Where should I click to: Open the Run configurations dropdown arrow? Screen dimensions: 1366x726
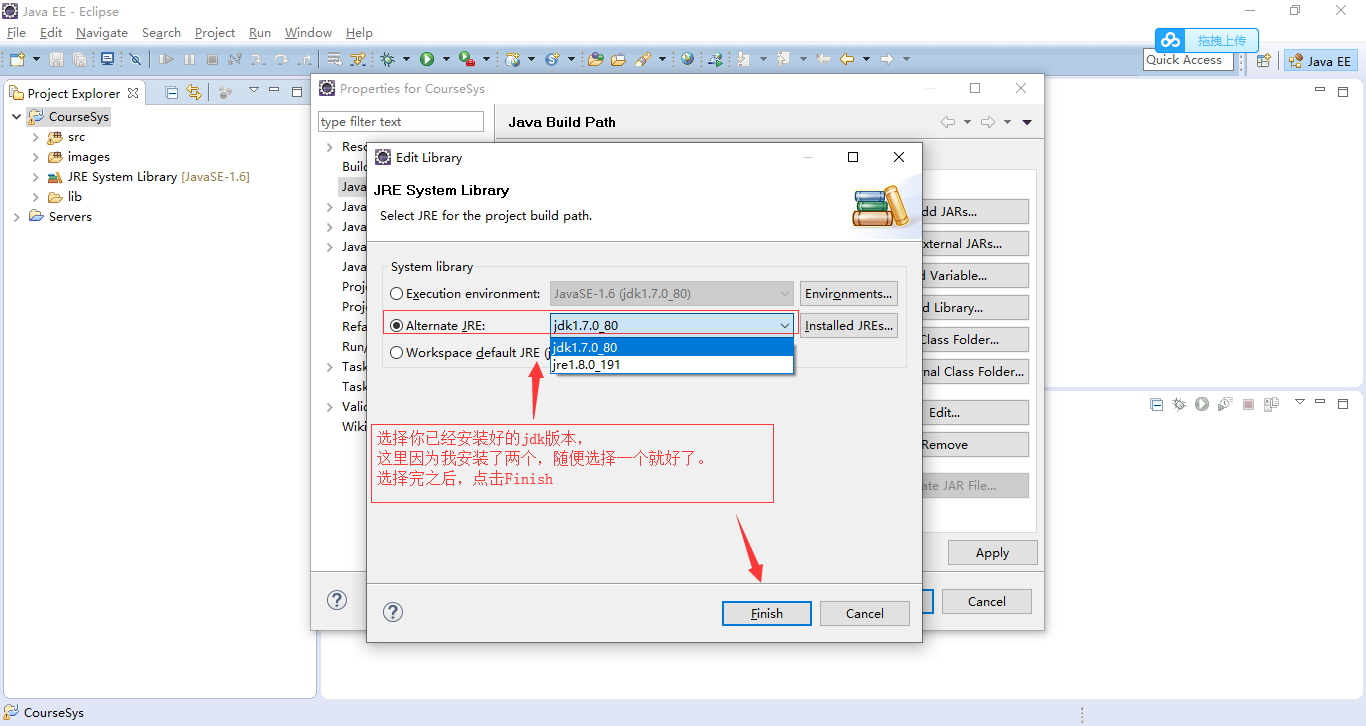(446, 59)
